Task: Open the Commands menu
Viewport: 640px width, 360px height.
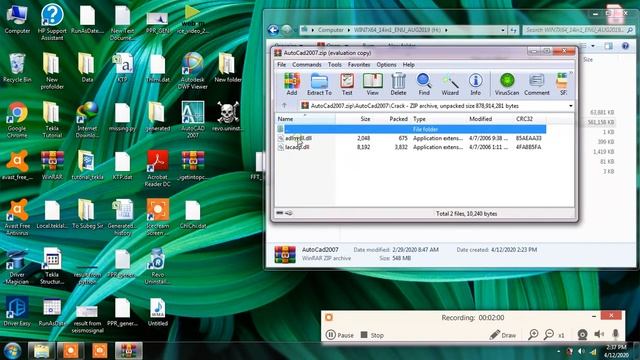Action: click(307, 64)
